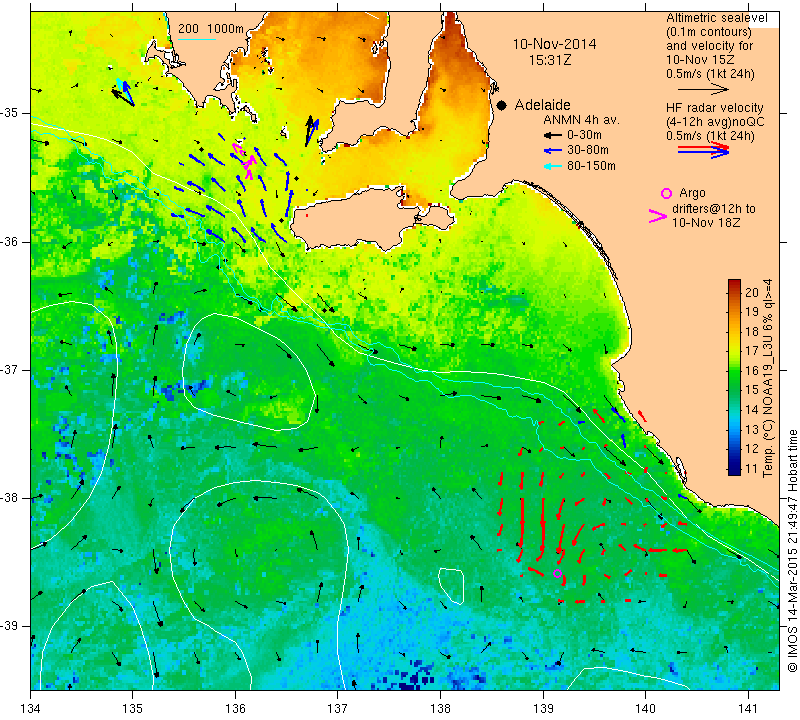Click the Temp. NOAA19_L3U color bar title
The image size is (800, 720).
click(768, 378)
